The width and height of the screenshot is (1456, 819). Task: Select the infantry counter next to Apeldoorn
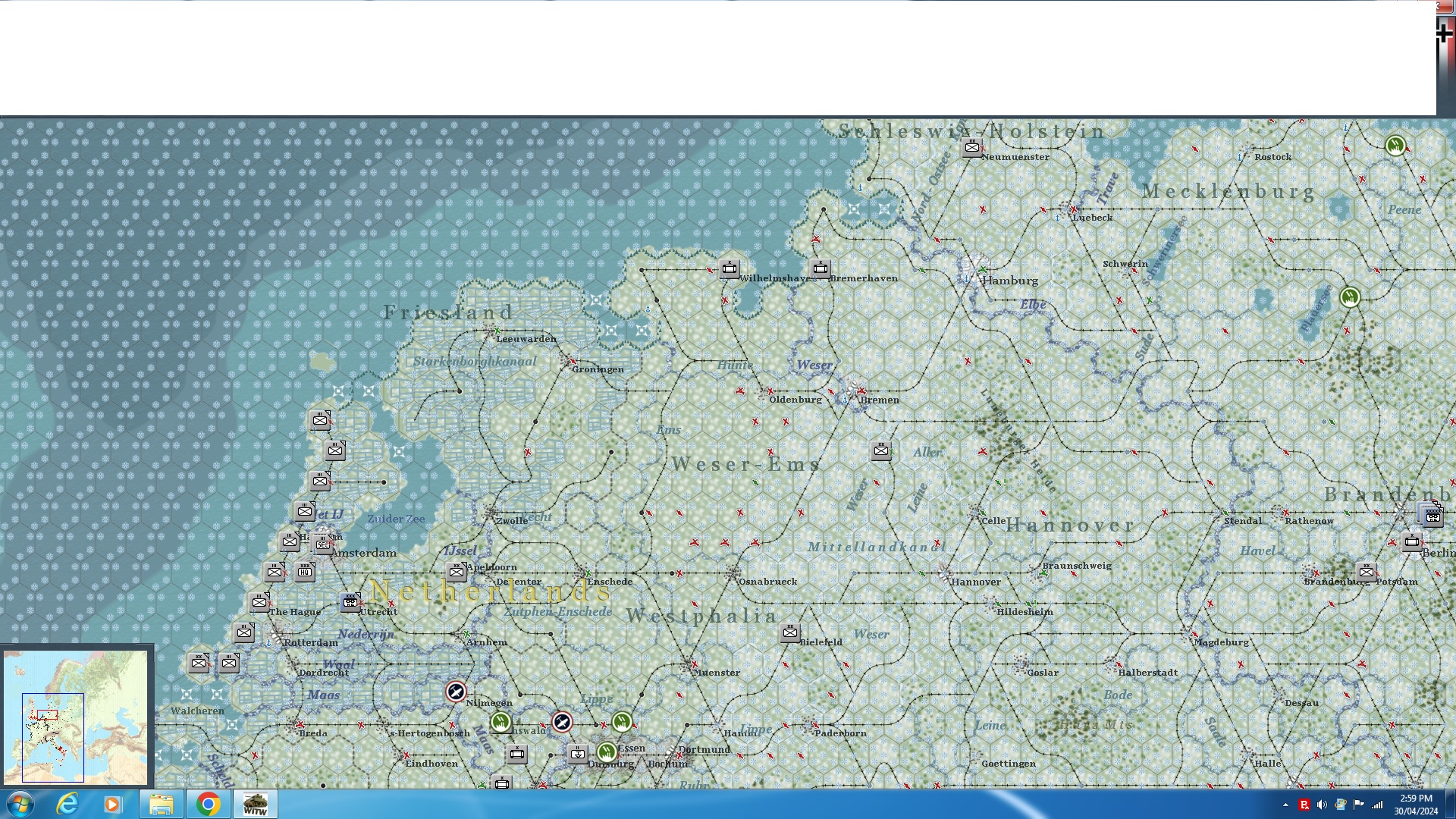457,571
